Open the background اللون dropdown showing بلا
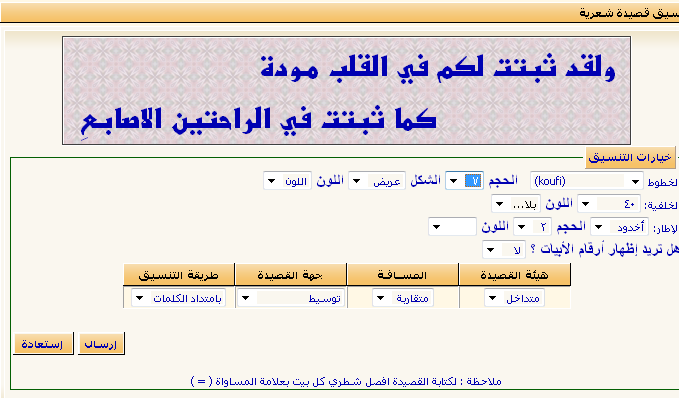 tap(516, 204)
